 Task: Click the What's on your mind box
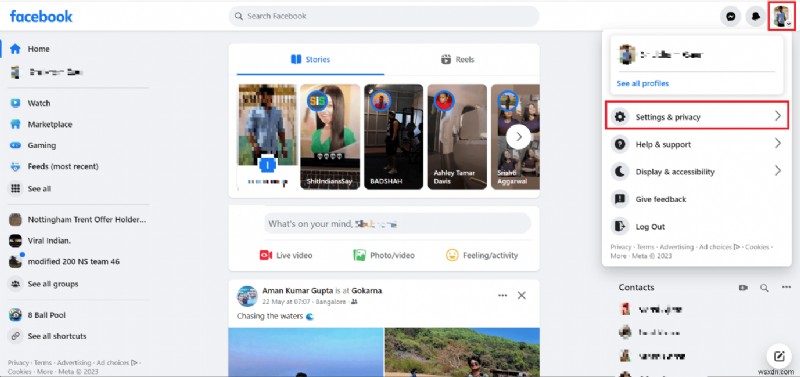click(x=397, y=223)
